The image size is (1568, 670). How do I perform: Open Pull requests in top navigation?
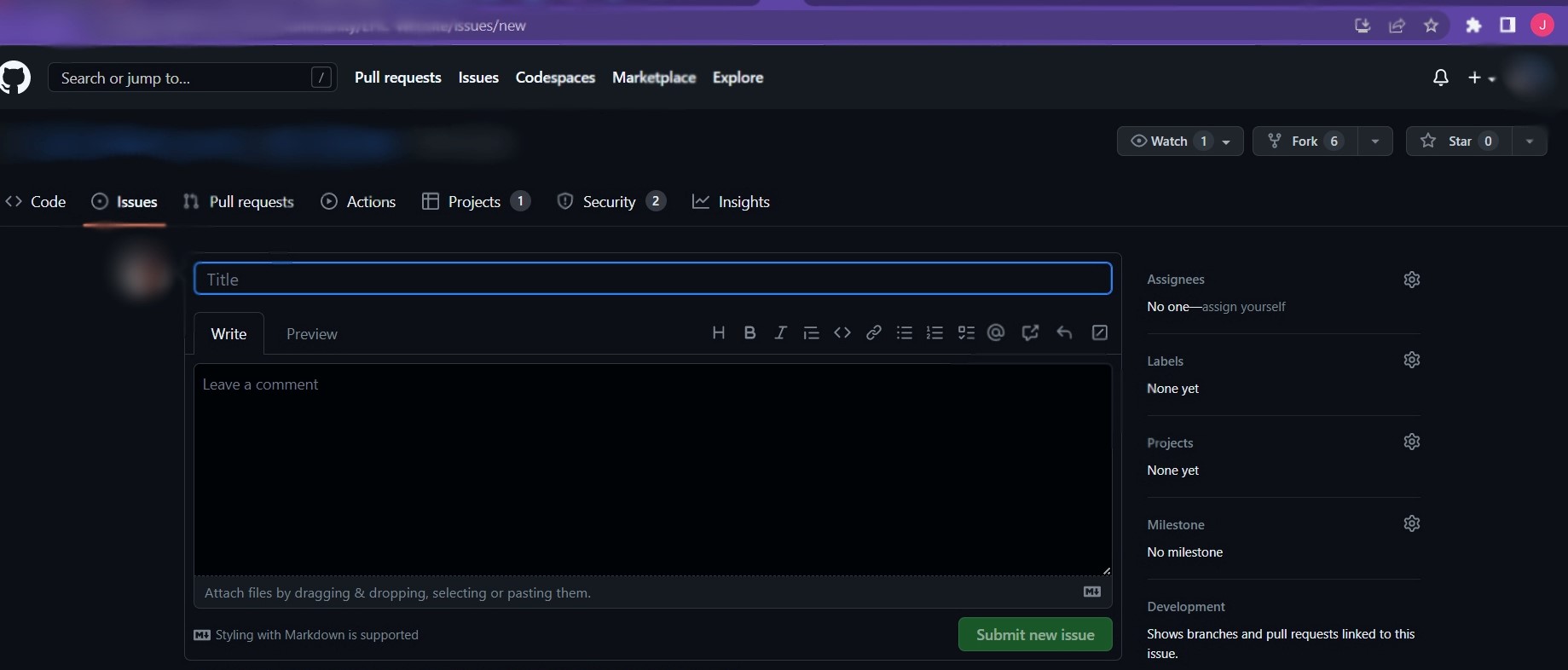[x=398, y=78]
